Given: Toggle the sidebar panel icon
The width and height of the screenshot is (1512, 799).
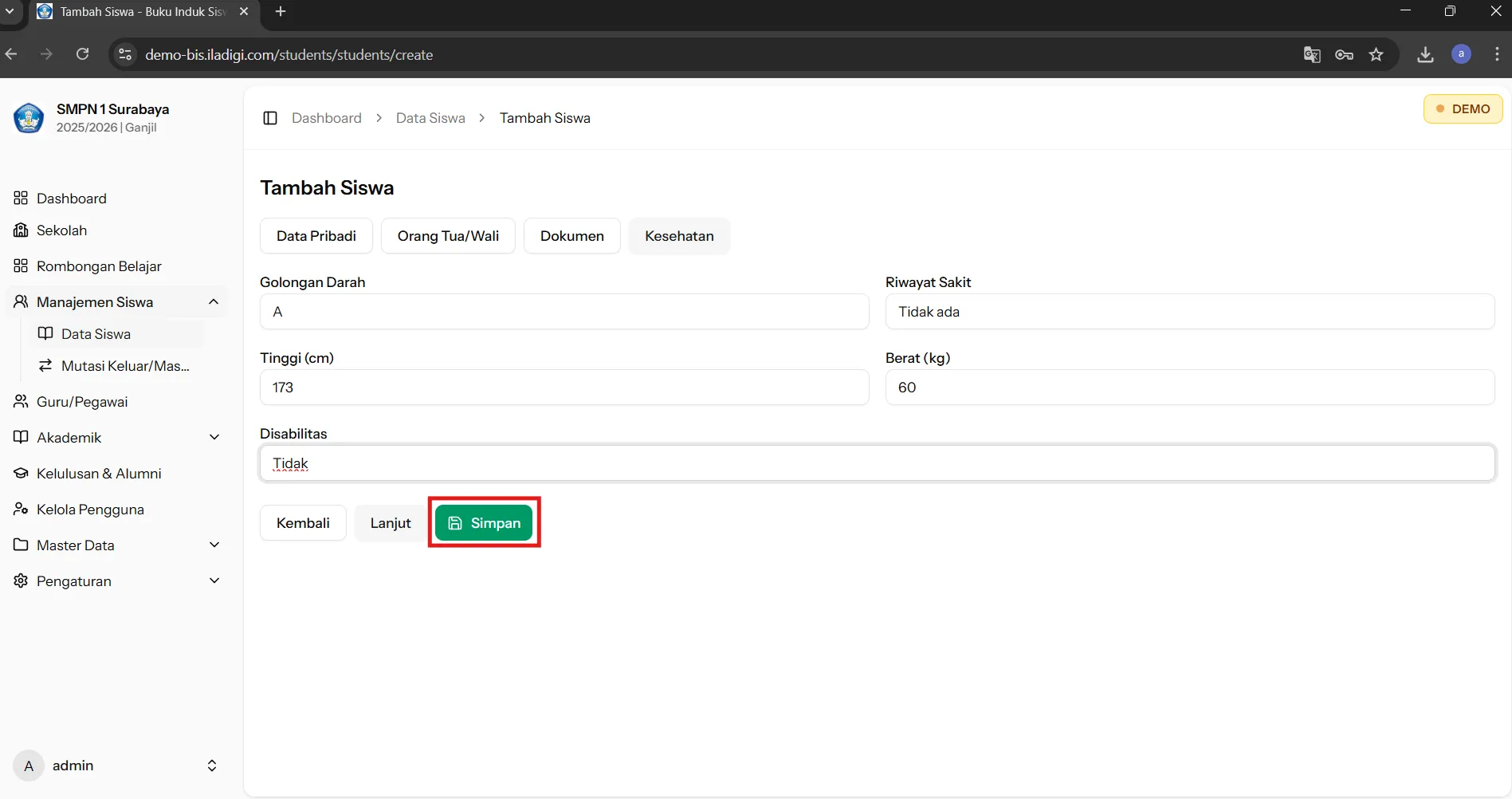Looking at the screenshot, I should [x=270, y=118].
